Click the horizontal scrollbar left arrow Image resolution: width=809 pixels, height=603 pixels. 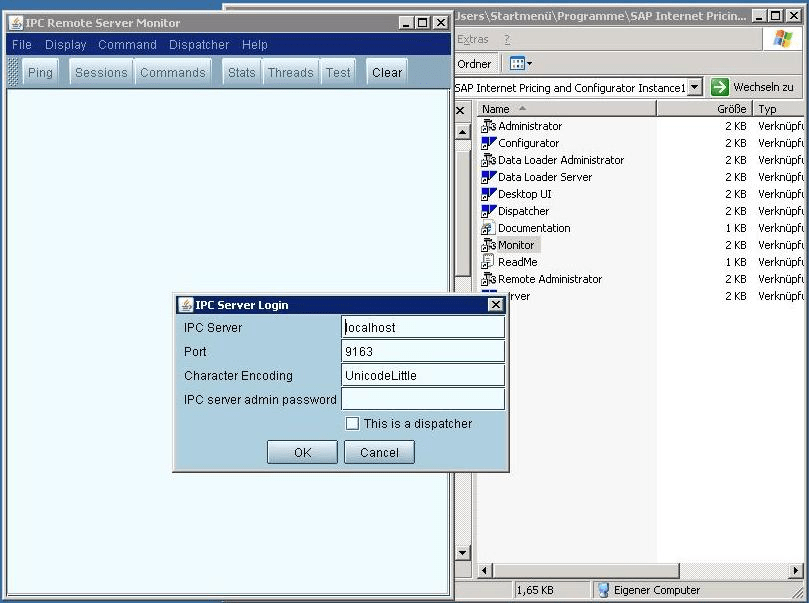pos(484,571)
